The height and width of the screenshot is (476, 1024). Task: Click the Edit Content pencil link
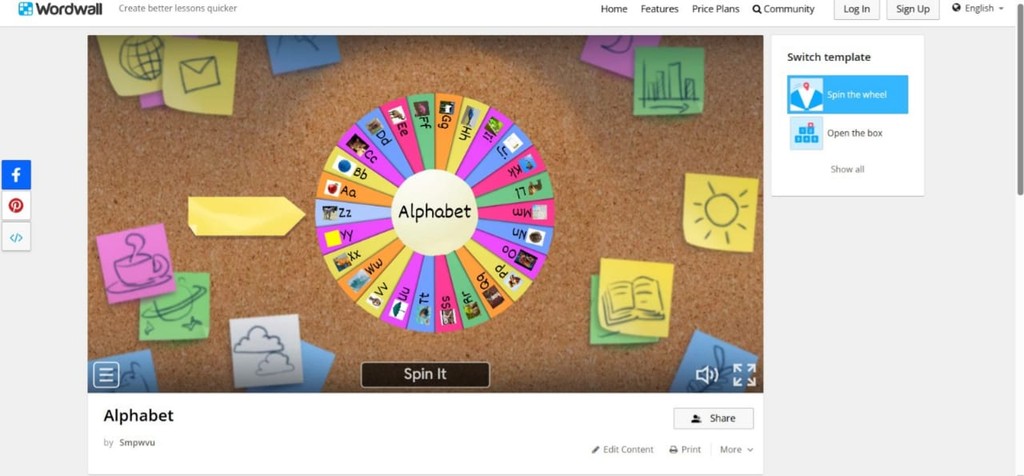(622, 449)
